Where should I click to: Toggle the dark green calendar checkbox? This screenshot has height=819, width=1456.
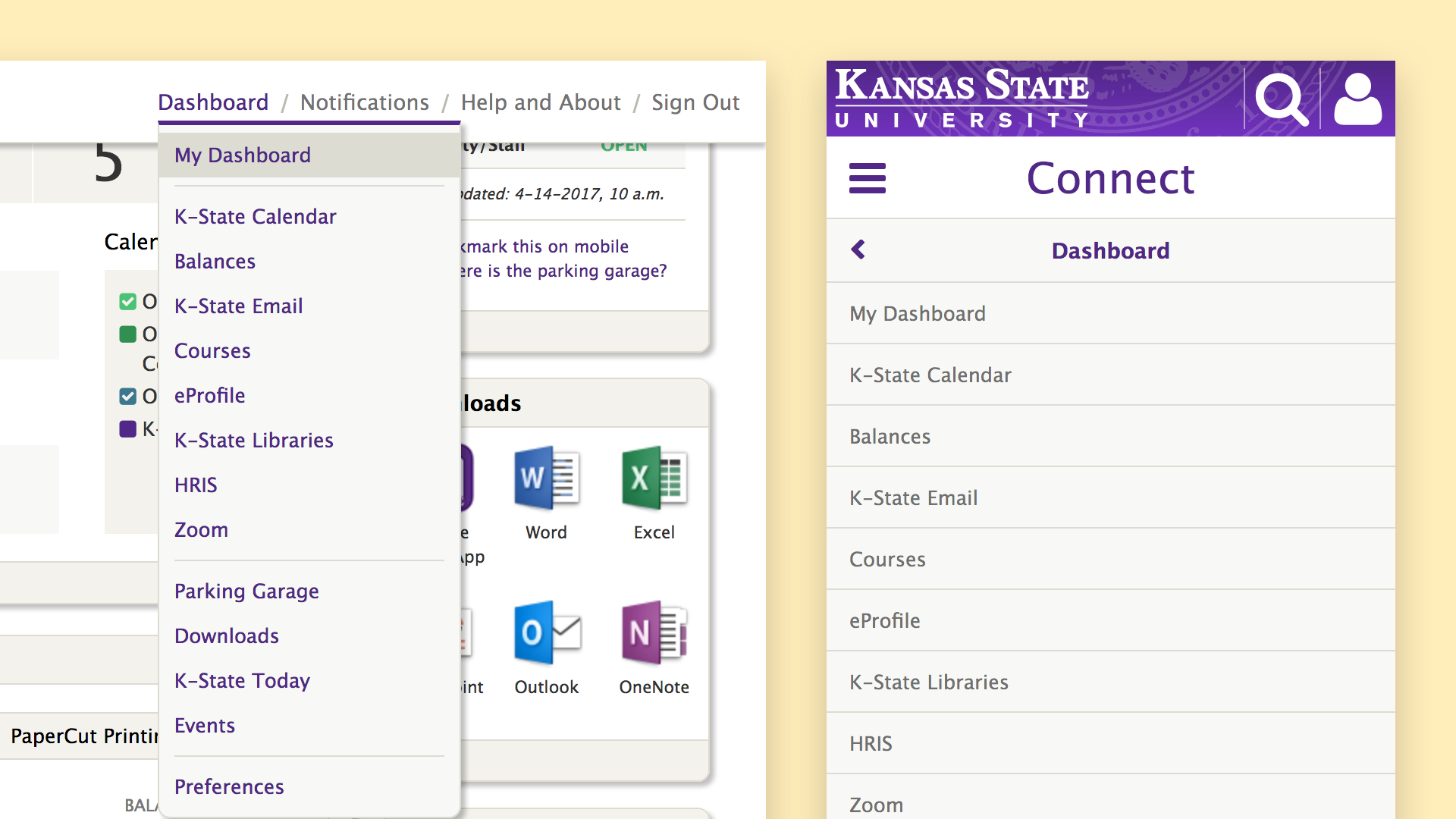click(128, 334)
